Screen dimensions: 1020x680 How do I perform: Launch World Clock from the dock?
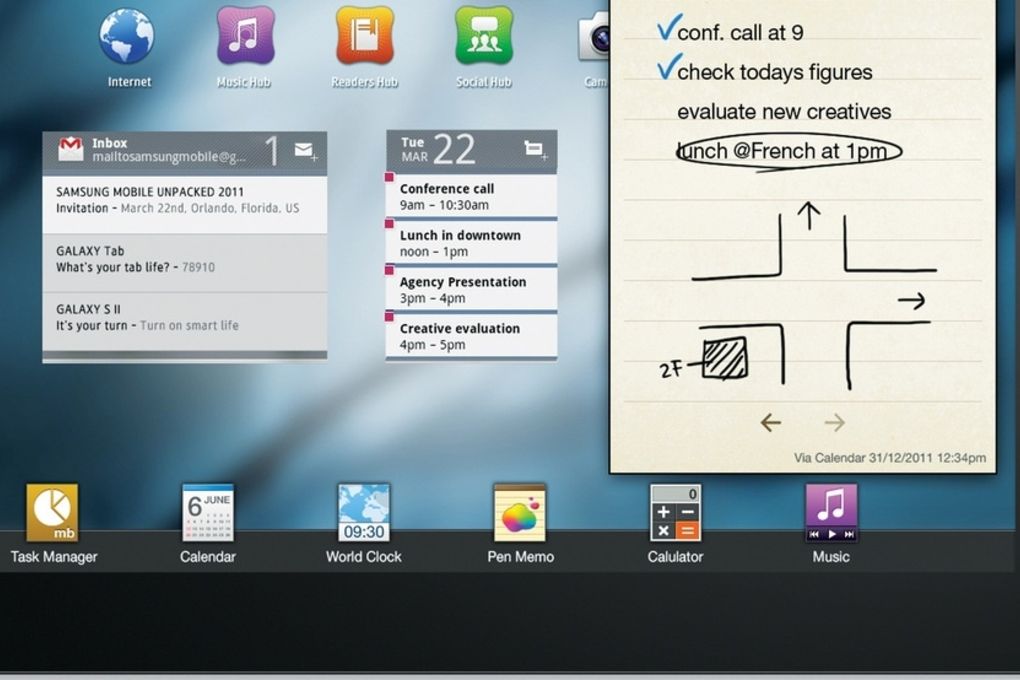[x=364, y=513]
